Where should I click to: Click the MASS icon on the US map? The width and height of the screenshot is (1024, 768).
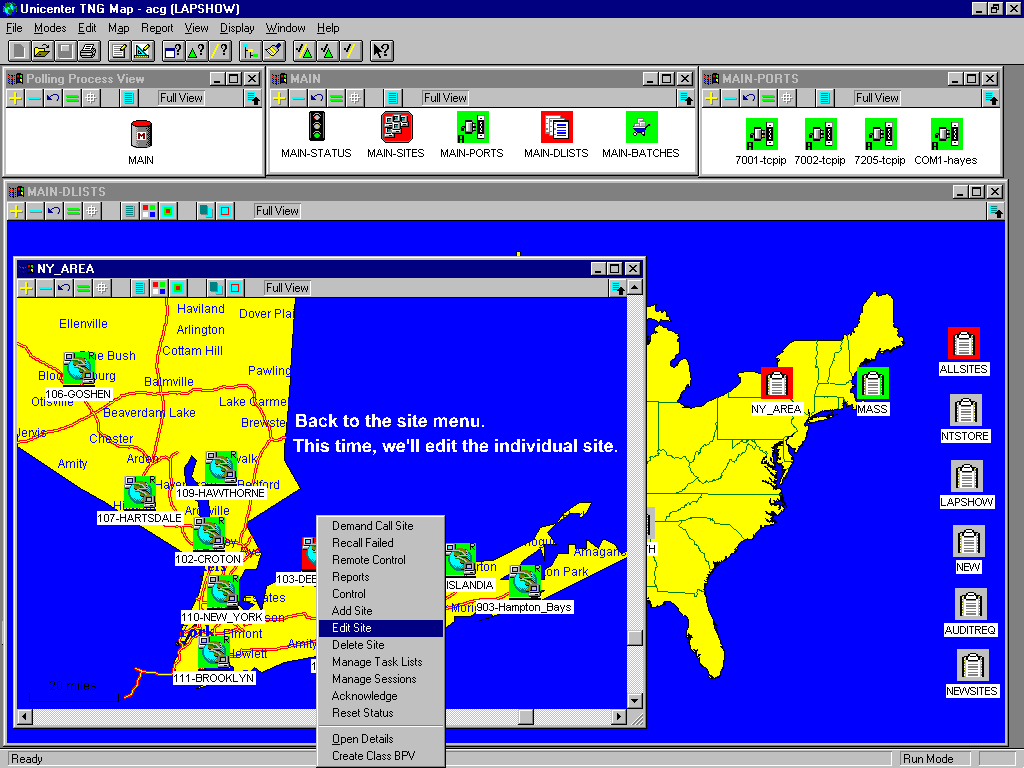(x=872, y=383)
